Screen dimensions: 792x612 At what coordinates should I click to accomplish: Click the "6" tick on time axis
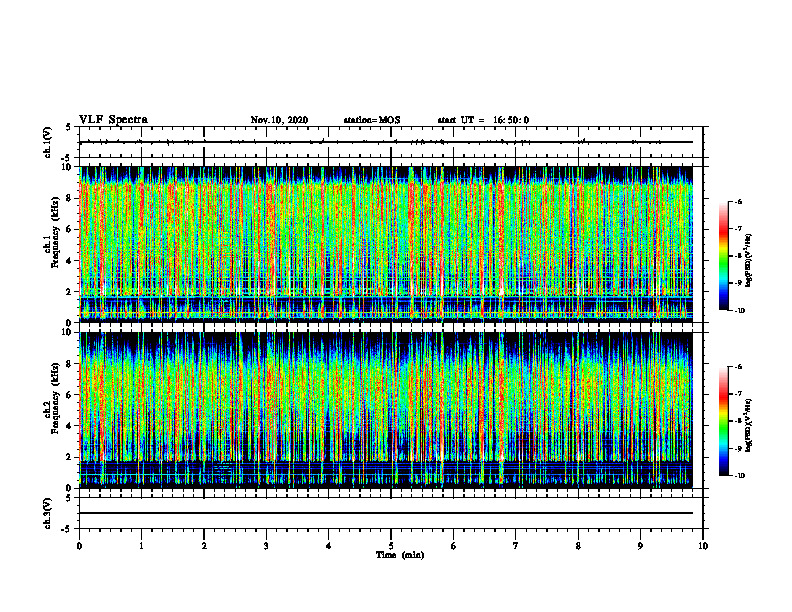(x=454, y=546)
